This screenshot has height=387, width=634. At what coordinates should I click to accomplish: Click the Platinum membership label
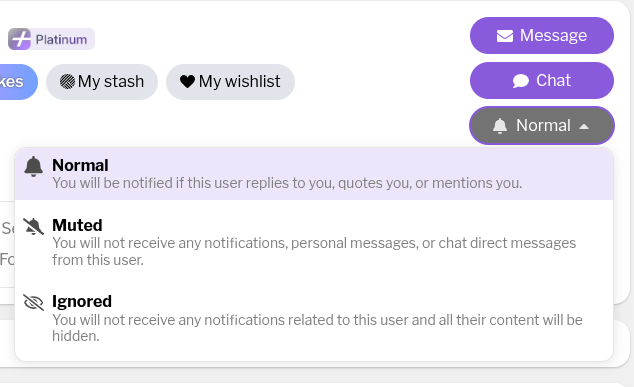coord(61,40)
